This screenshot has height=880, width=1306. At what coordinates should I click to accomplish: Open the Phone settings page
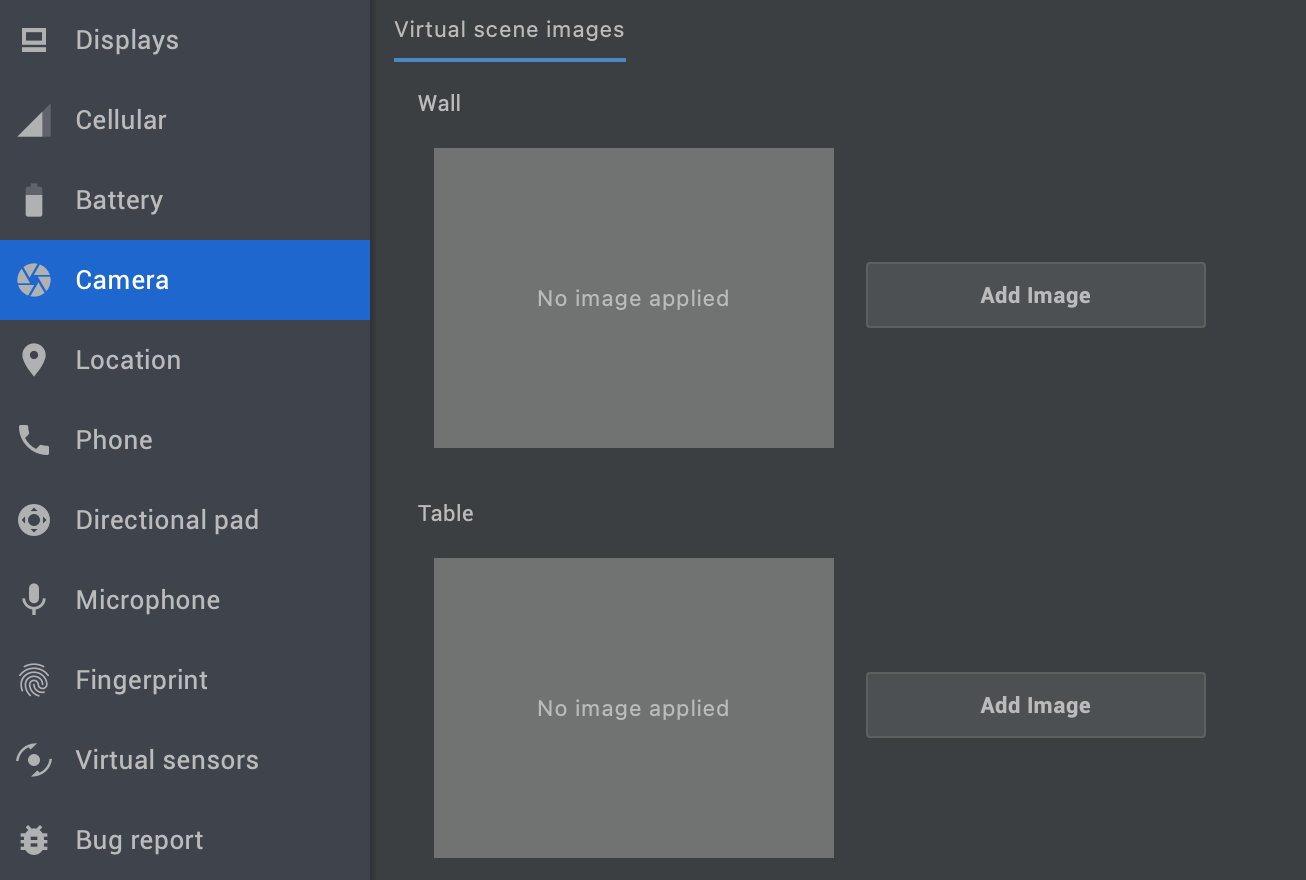coord(113,440)
